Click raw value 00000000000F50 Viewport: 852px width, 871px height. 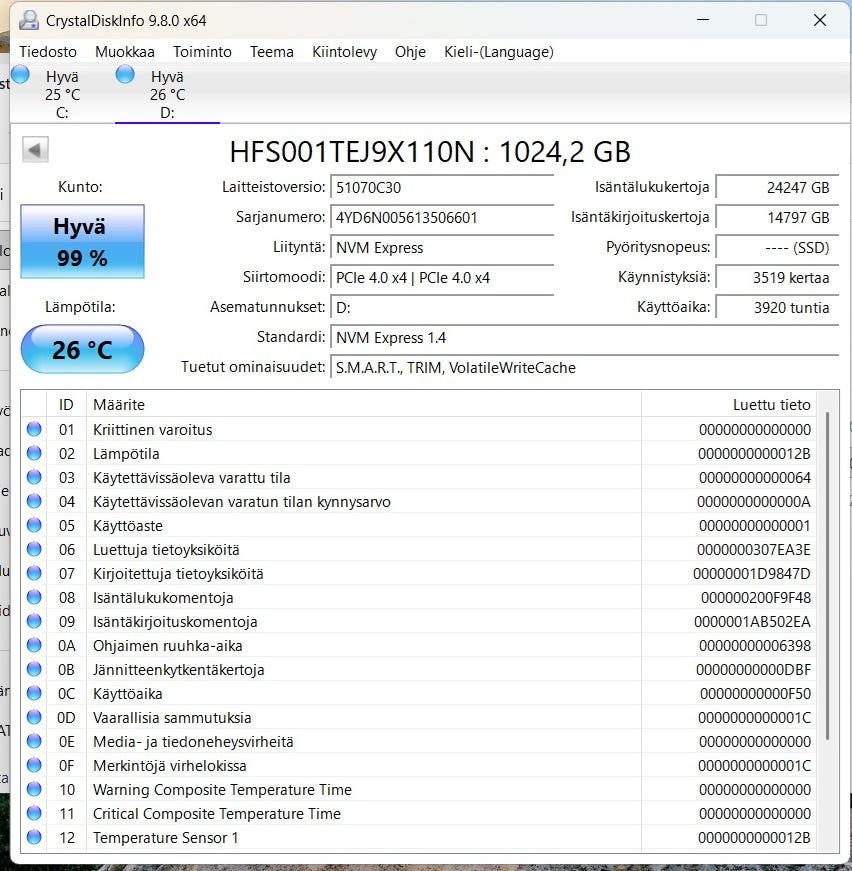click(755, 693)
